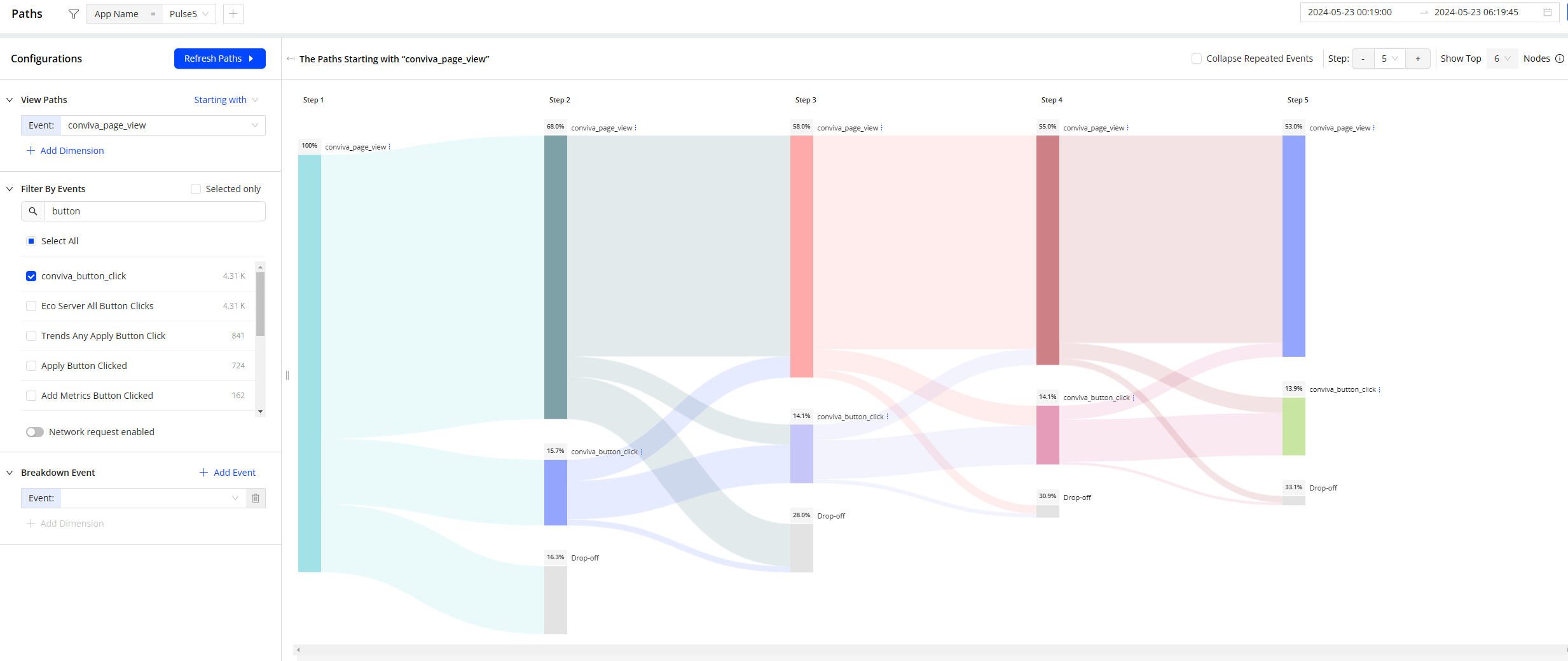Click the Step 3 conviva_page_view node bar
This screenshot has width=1568, height=661.
801,256
